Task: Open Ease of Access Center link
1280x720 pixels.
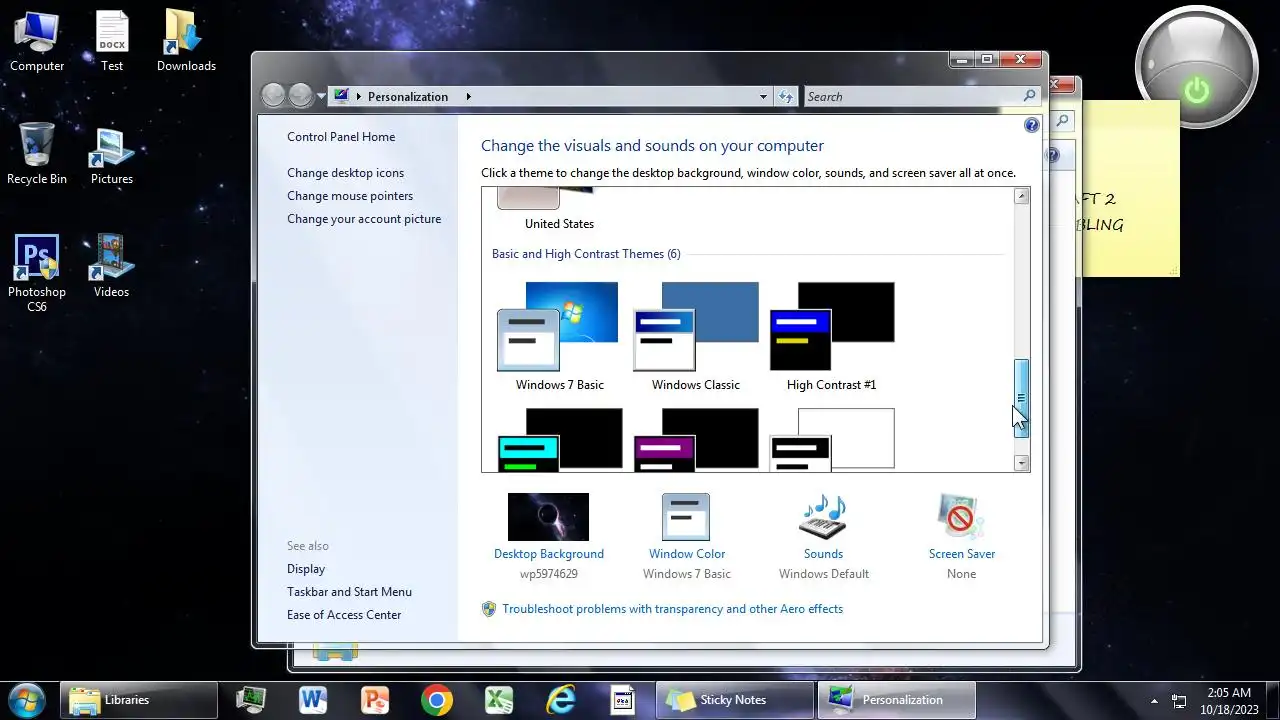Action: (x=344, y=615)
